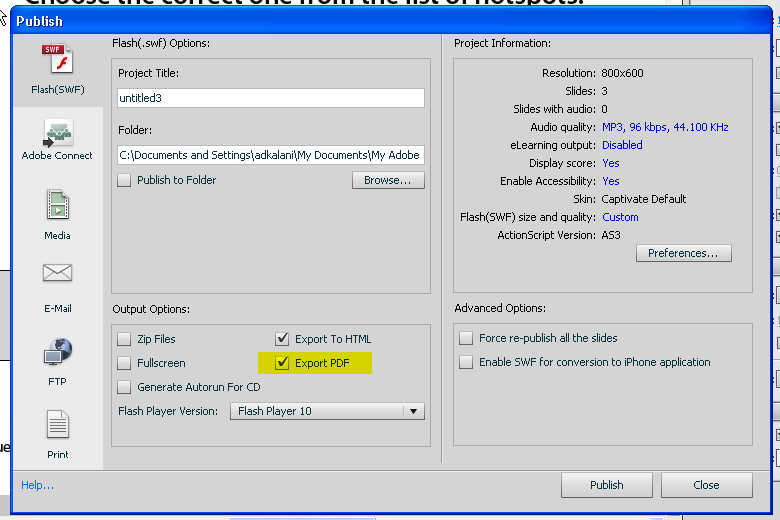Enable Publish to Folder checkbox
This screenshot has width=780, height=520.
coord(124,180)
